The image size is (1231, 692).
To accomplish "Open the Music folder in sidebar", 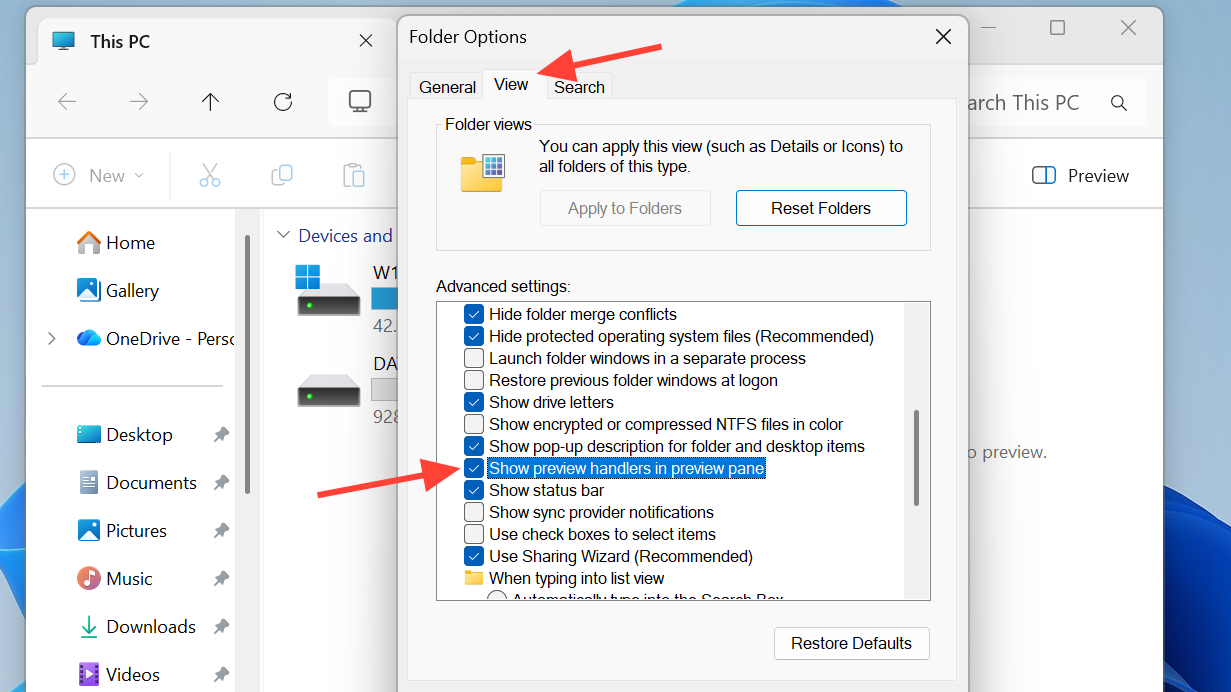I will (129, 579).
